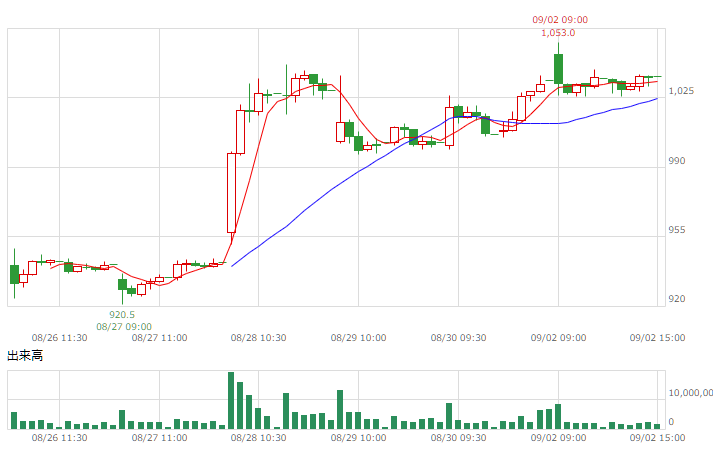Click the 1,025 price axis label
This screenshot has width=713, height=454.
pos(681,91)
